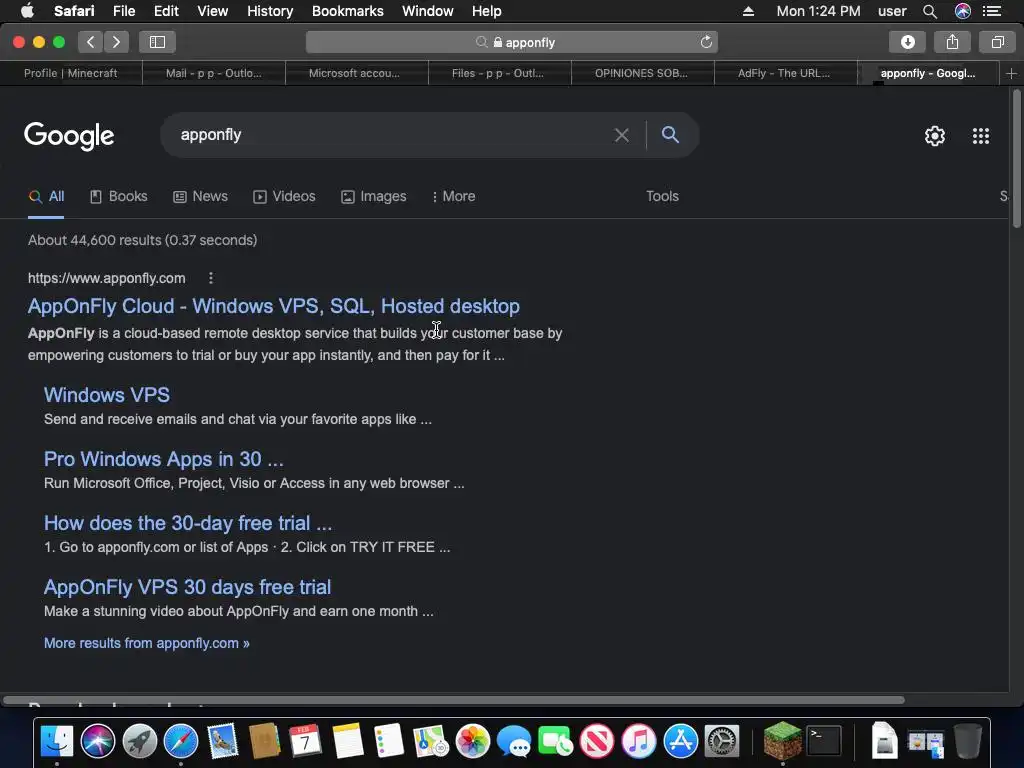Open the Apple menu
Image resolution: width=1024 pixels, height=768 pixels.
(27, 11)
